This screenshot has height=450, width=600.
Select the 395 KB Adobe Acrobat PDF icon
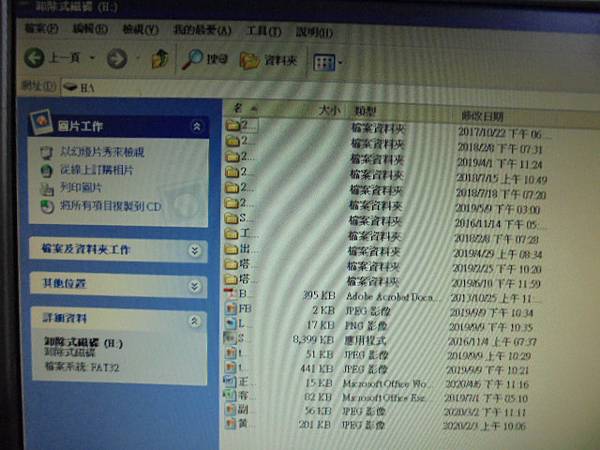click(x=230, y=294)
